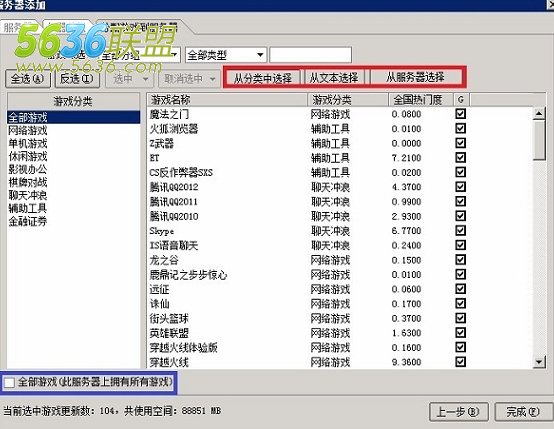Uncheck the Z武器 row checkbox
This screenshot has height=429, width=554.
(x=460, y=143)
